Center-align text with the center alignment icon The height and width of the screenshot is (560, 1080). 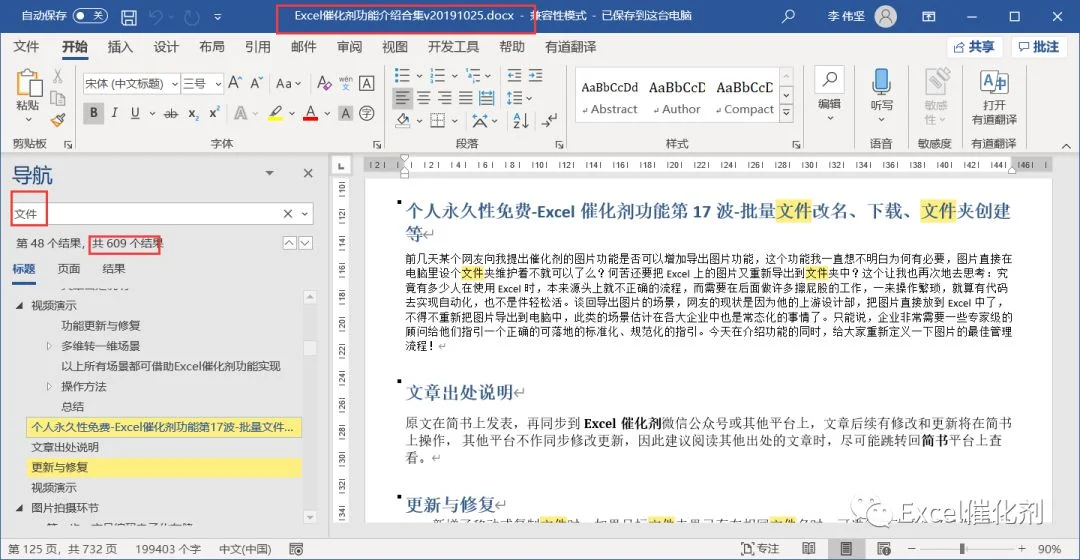[424, 98]
